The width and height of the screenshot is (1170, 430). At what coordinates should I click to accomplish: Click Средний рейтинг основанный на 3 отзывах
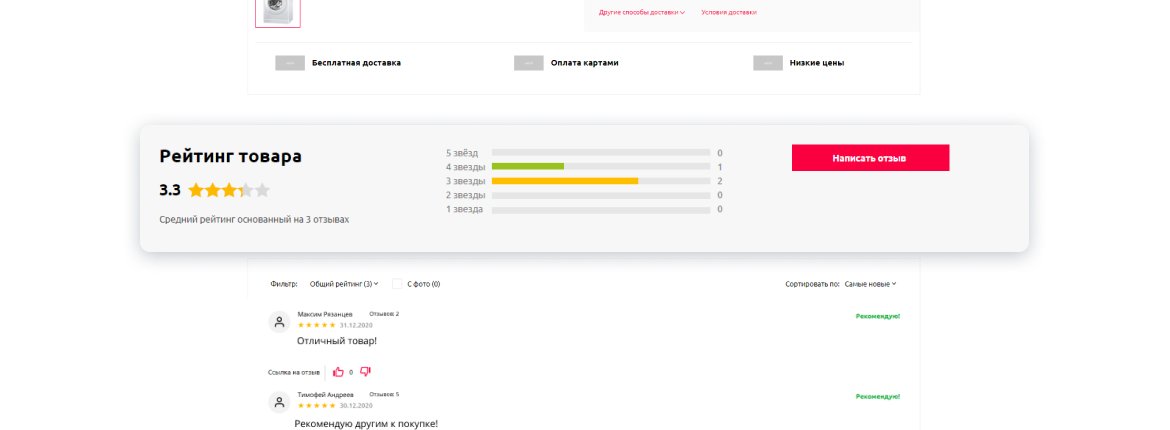[254, 219]
